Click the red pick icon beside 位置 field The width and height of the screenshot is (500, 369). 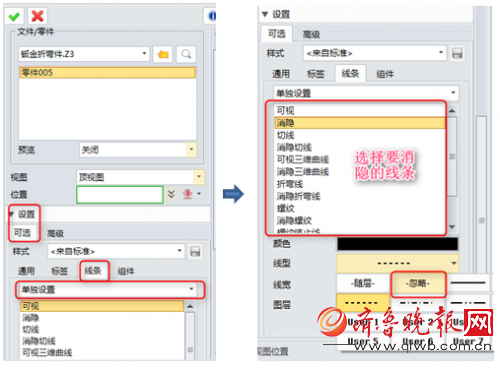click(x=188, y=194)
